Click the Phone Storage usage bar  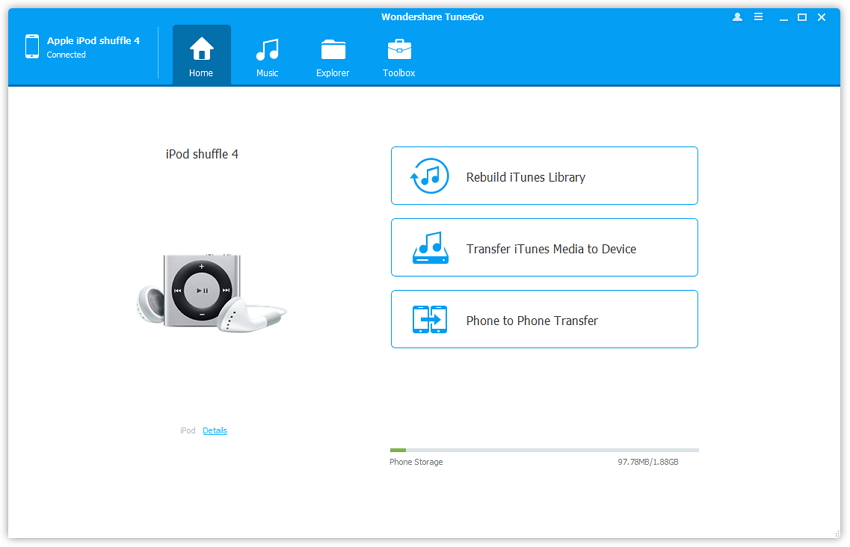pos(544,450)
